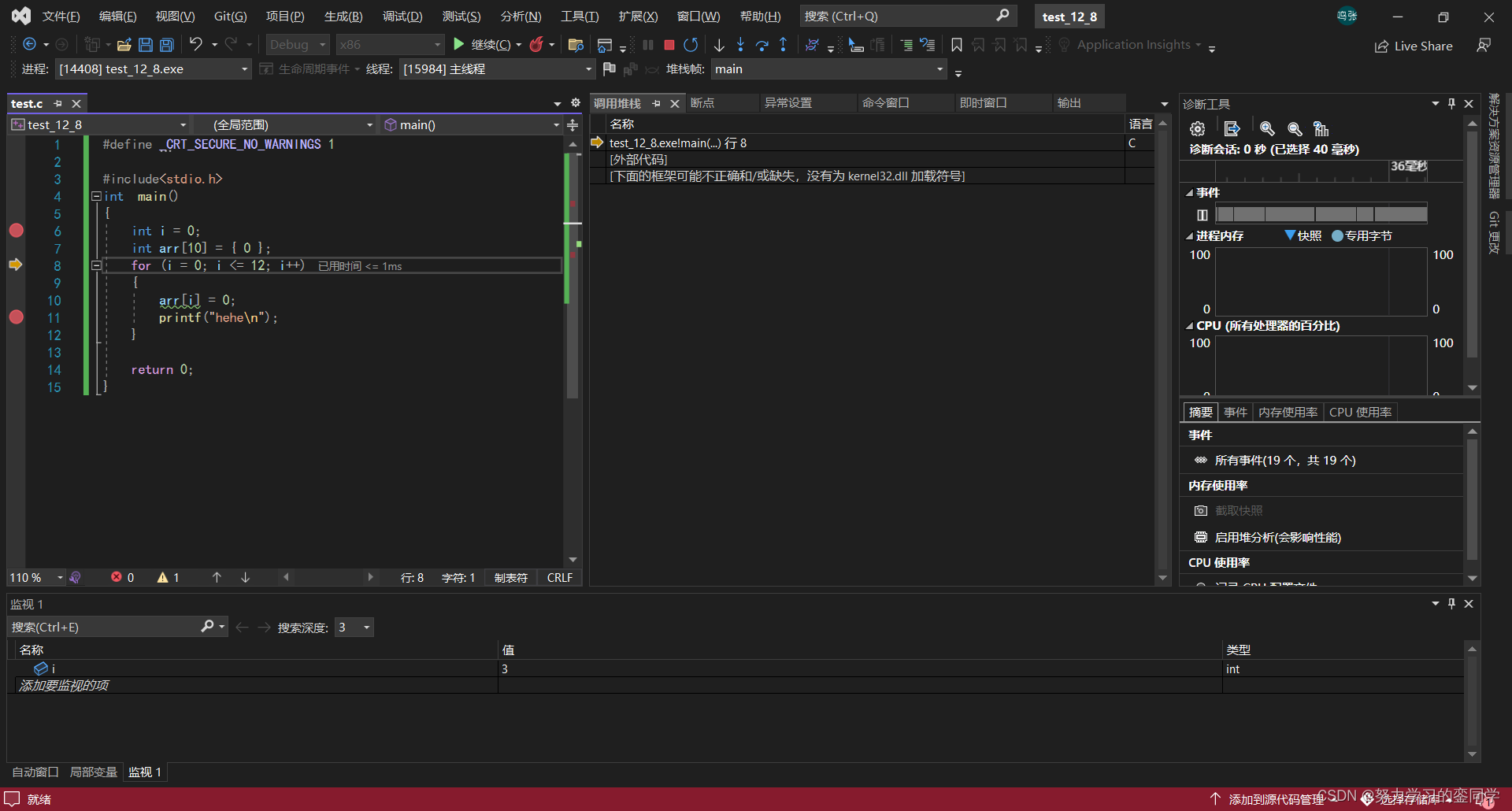Screen dimensions: 1512x811
Task: Zoom in on the diagnostic tools timeline
Action: [x=1267, y=129]
